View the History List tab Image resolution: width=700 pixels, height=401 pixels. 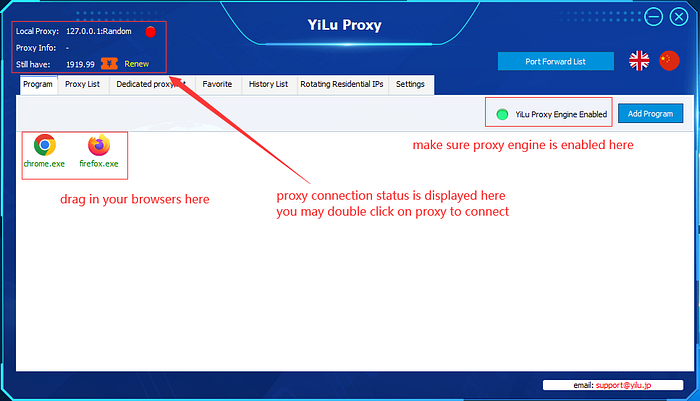[x=269, y=84]
